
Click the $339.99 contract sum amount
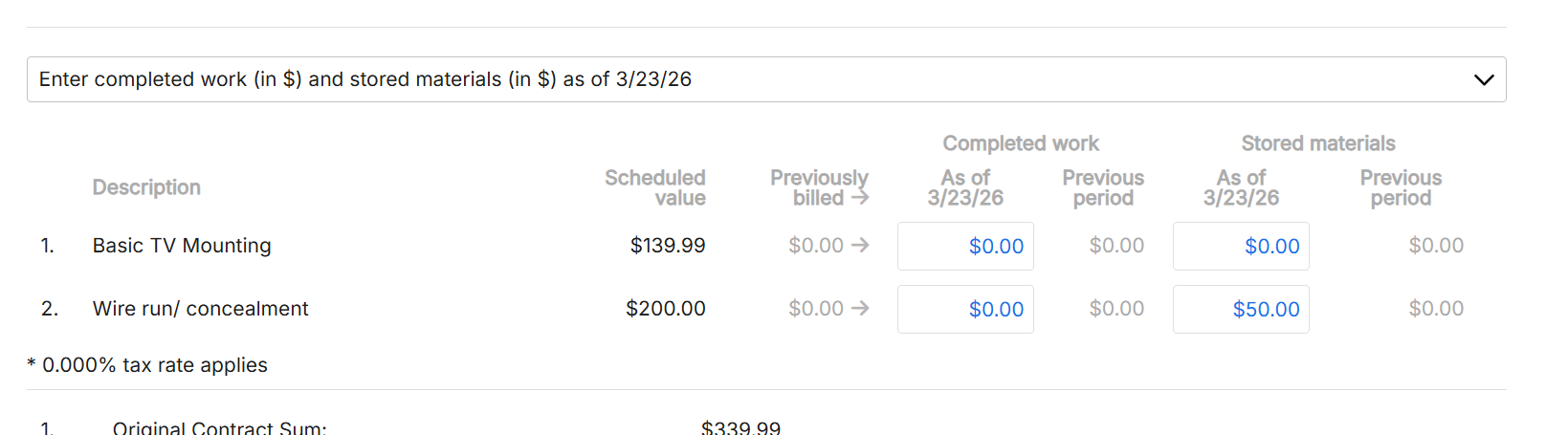pos(740,428)
